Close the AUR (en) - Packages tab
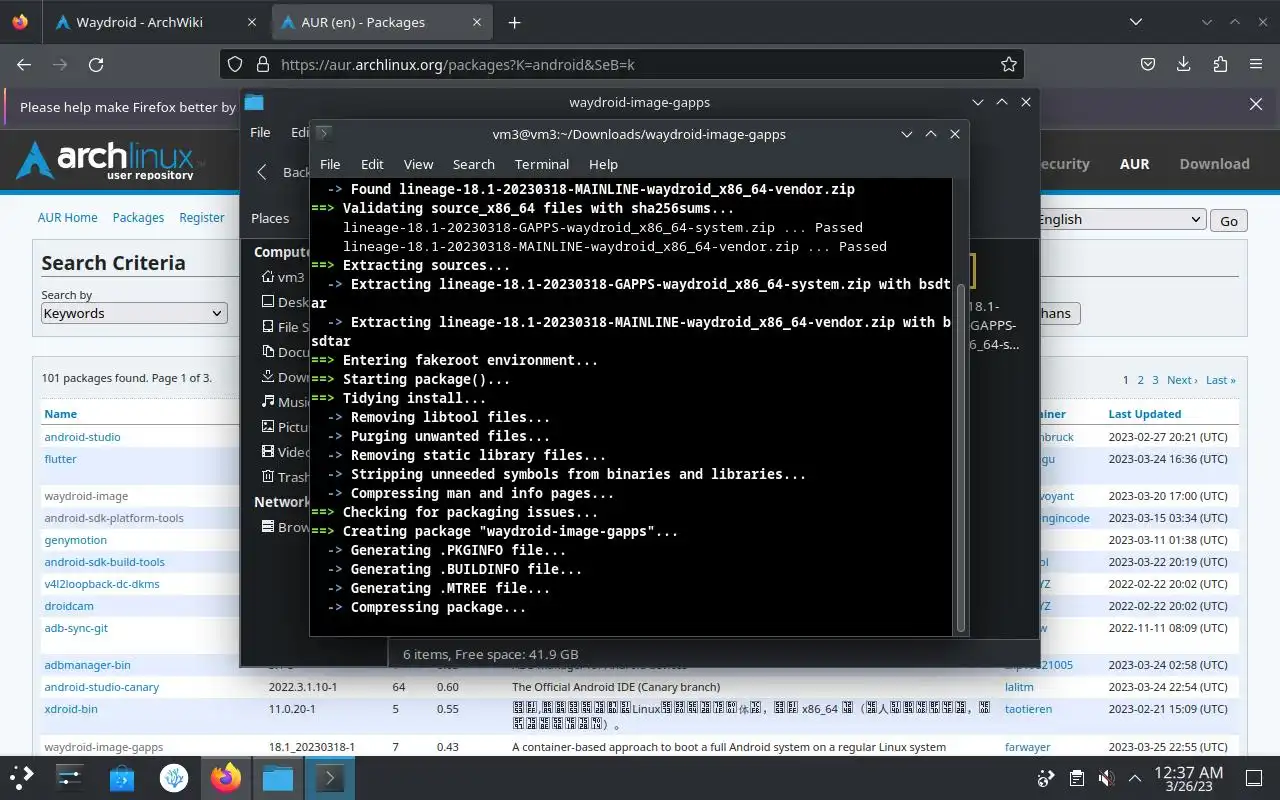The width and height of the screenshot is (1280, 800). (x=477, y=22)
